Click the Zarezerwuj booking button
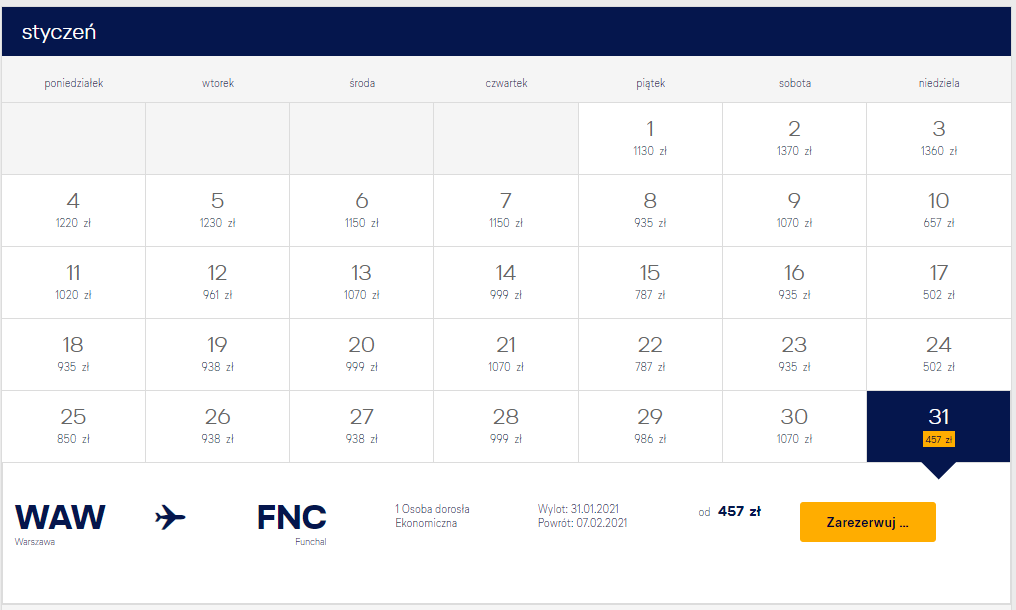This screenshot has height=610, width=1016. (x=868, y=522)
